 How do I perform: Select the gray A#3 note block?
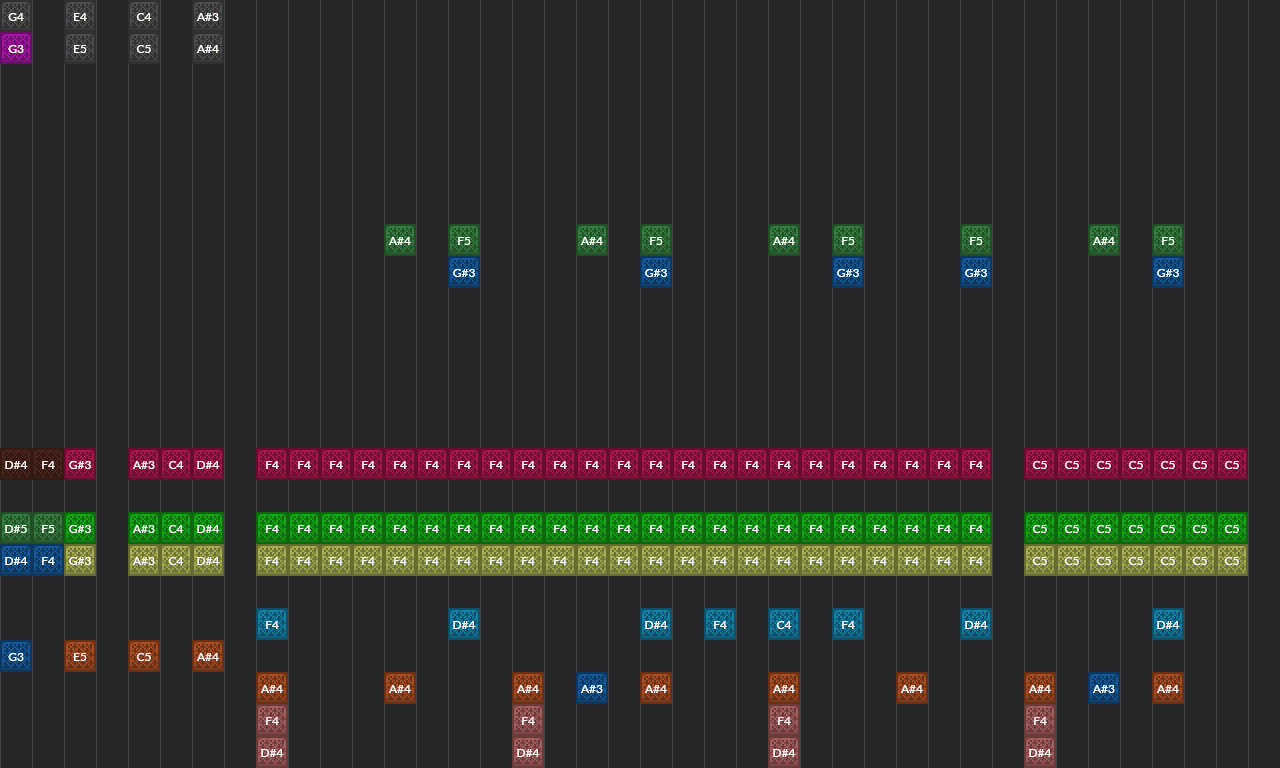(x=208, y=17)
